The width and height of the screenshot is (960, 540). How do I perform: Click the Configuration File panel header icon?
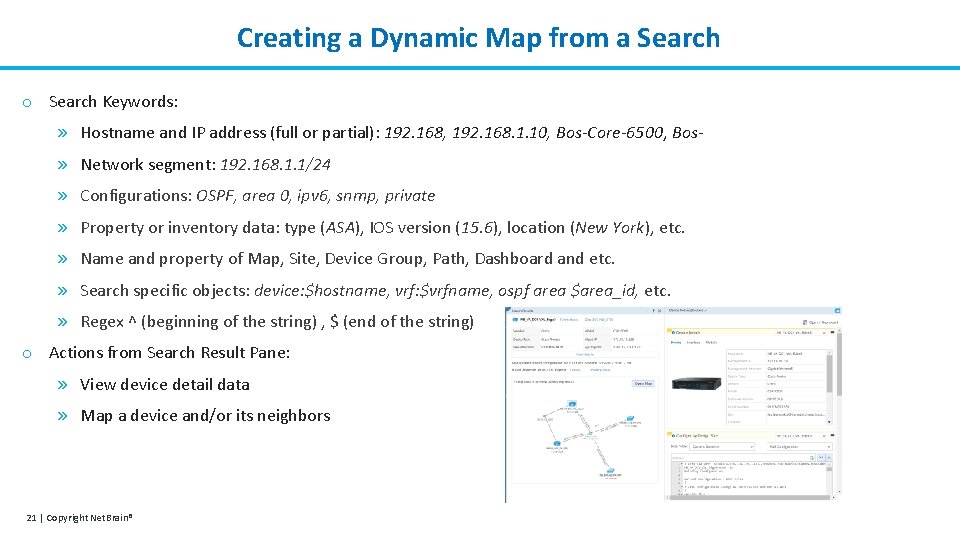point(673,435)
